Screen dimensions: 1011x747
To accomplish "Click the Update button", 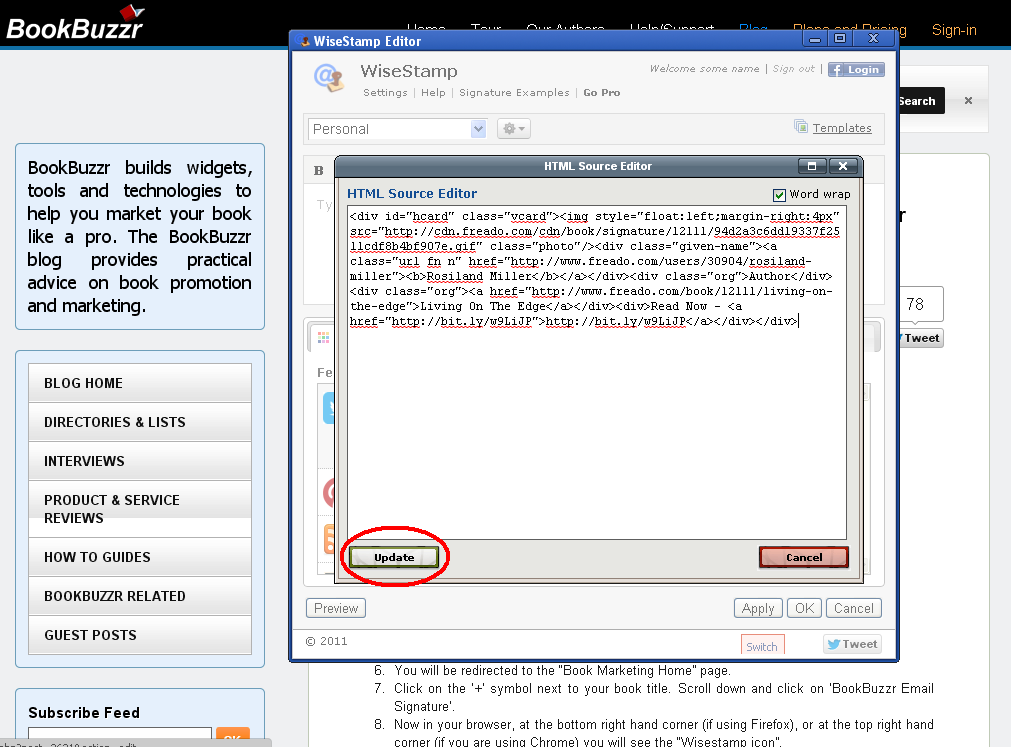I will [x=394, y=557].
